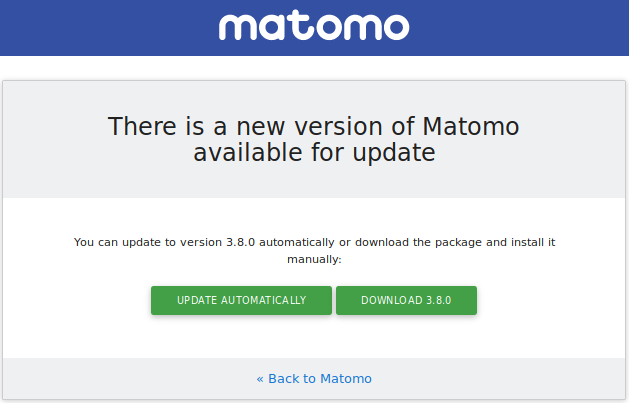
Task: Click the gray footer strip left of the Back link
Action: click(120, 379)
